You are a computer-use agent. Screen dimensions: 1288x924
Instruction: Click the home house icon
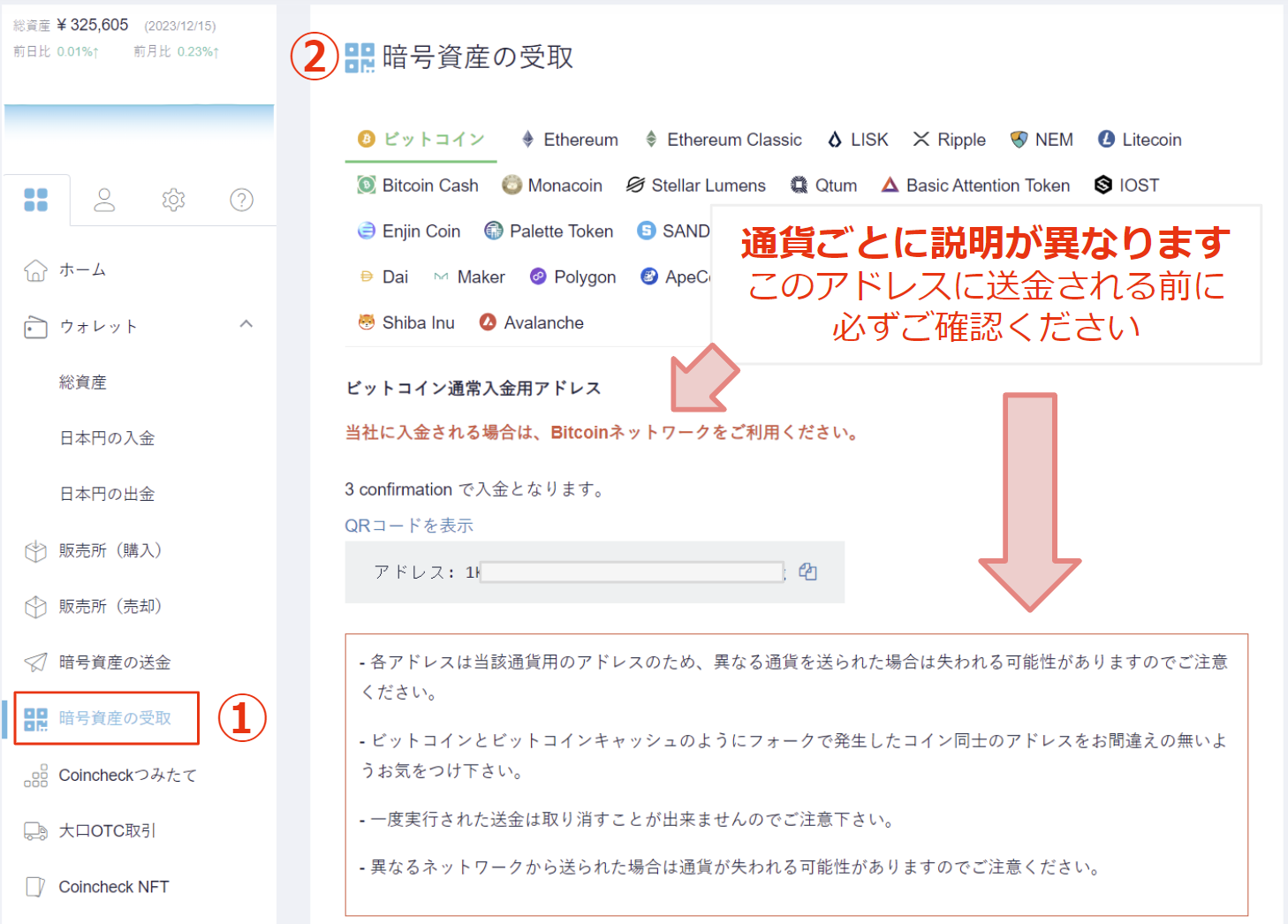pyautogui.click(x=35, y=270)
